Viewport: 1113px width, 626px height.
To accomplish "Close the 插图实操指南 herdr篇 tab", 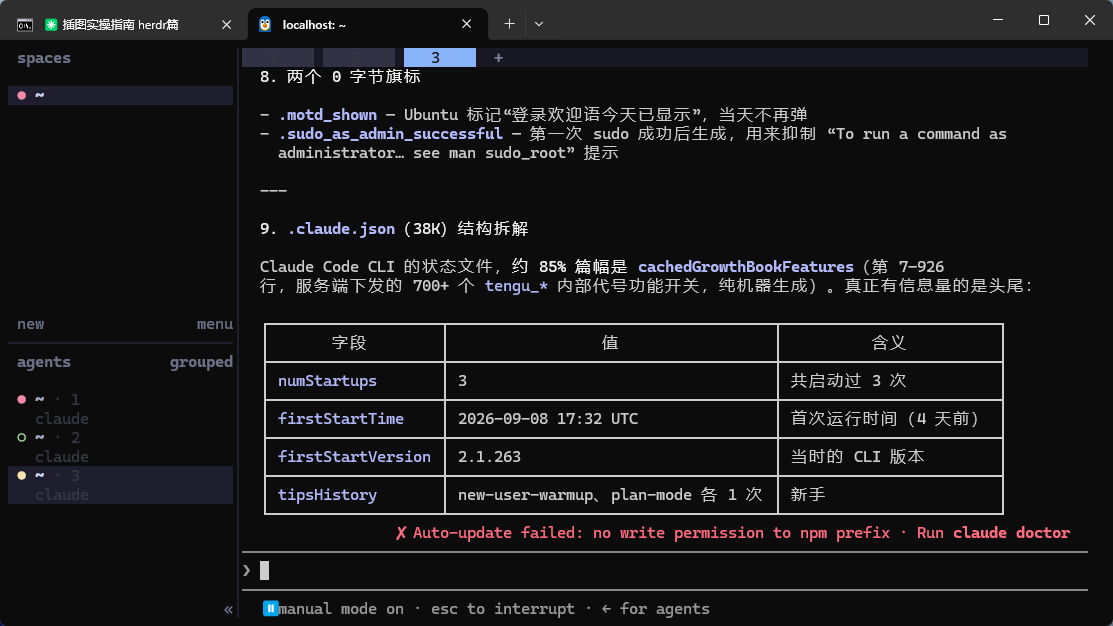I will tap(226, 24).
